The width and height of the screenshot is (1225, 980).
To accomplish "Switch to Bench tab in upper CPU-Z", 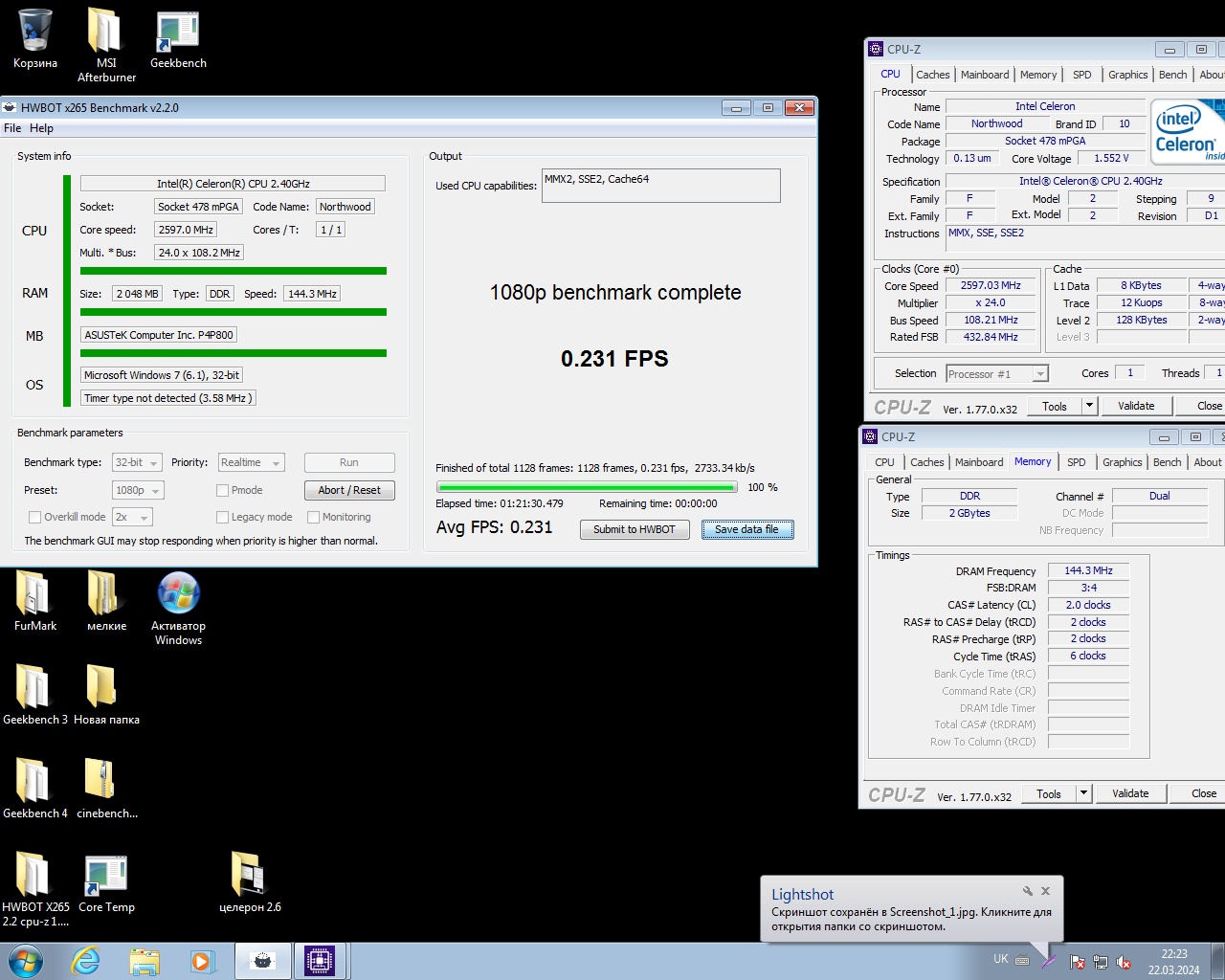I will tap(1172, 75).
